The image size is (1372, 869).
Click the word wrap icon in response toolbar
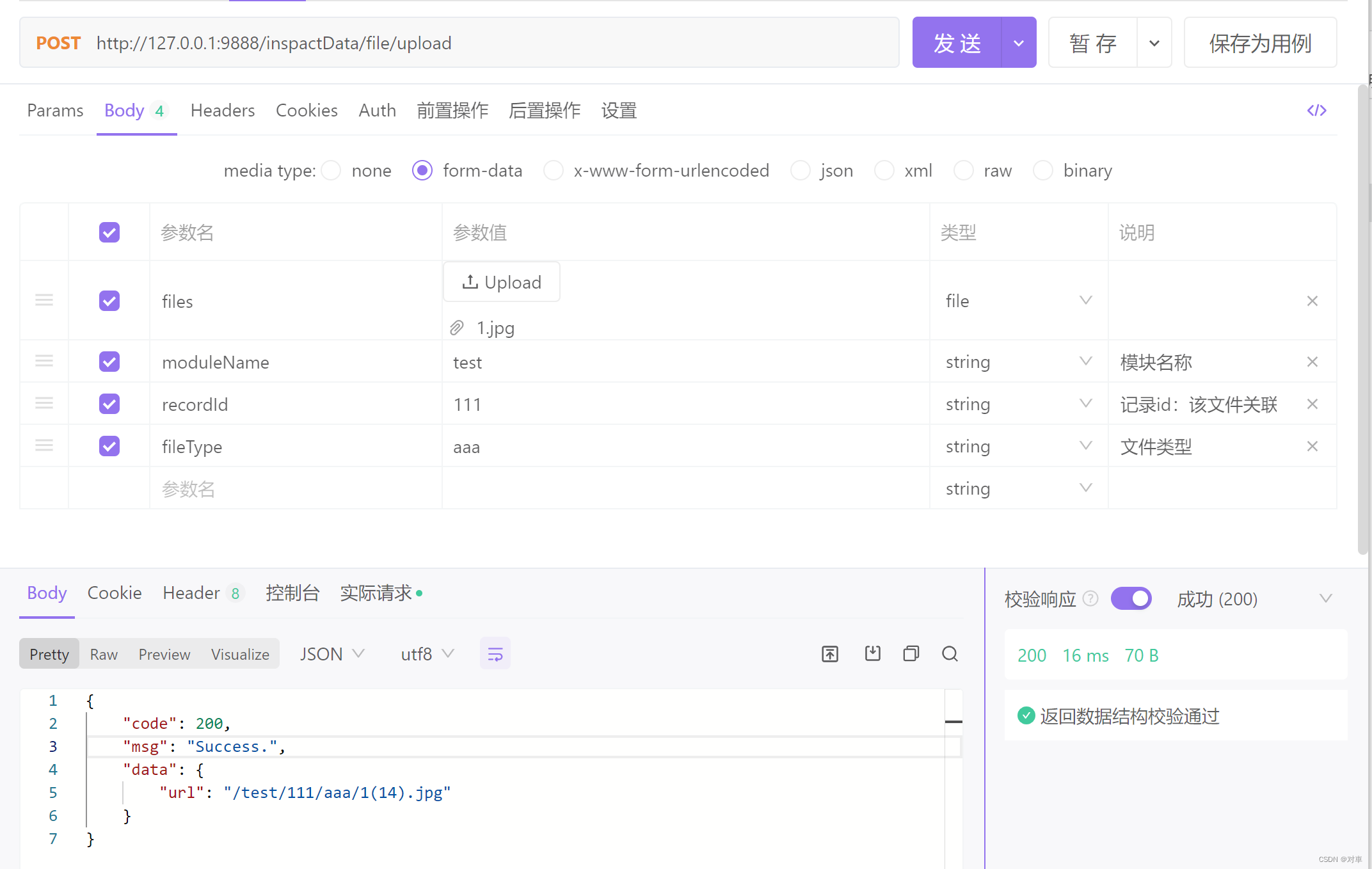495,654
